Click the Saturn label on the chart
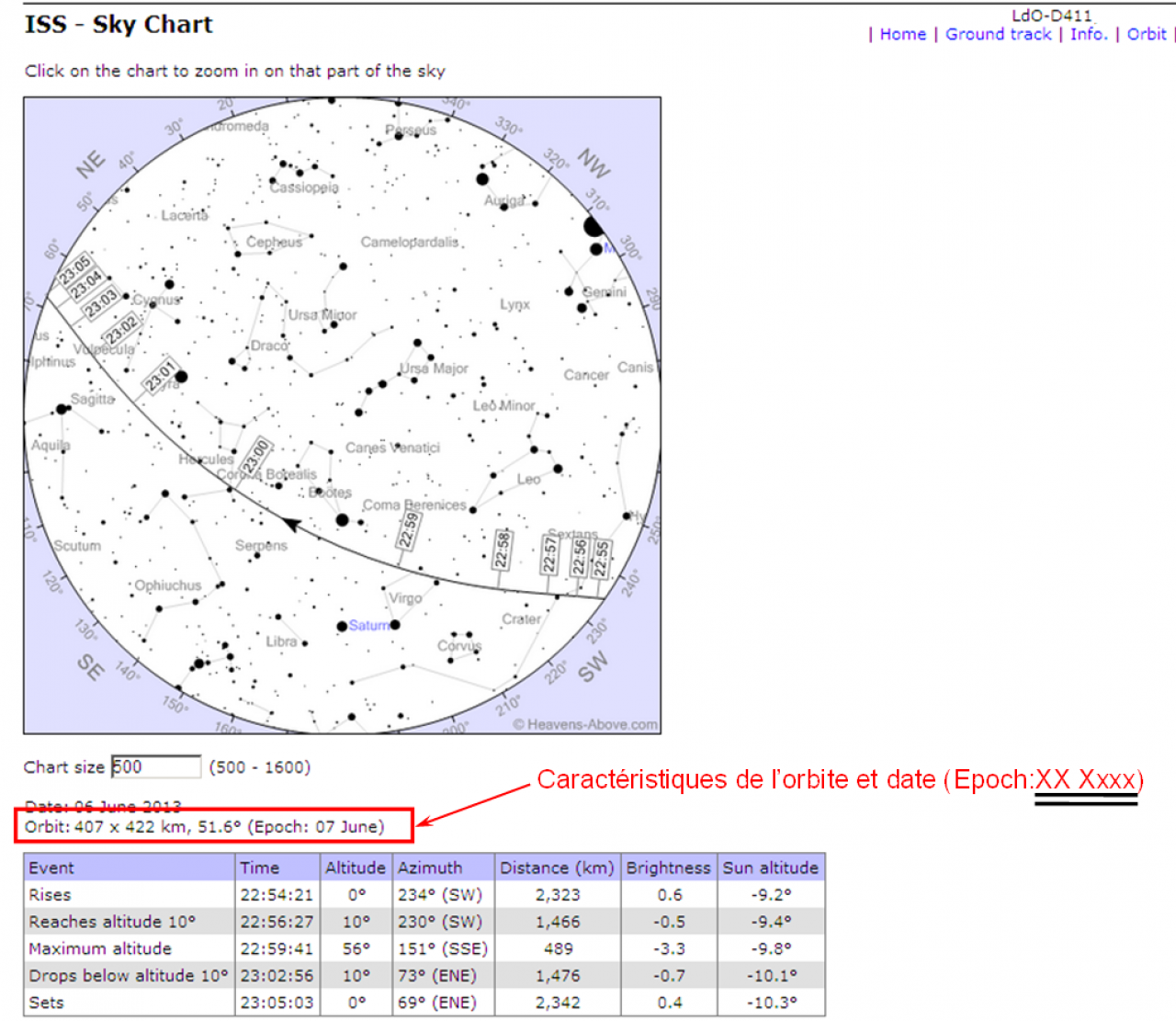The height and width of the screenshot is (1021, 1176). [368, 625]
